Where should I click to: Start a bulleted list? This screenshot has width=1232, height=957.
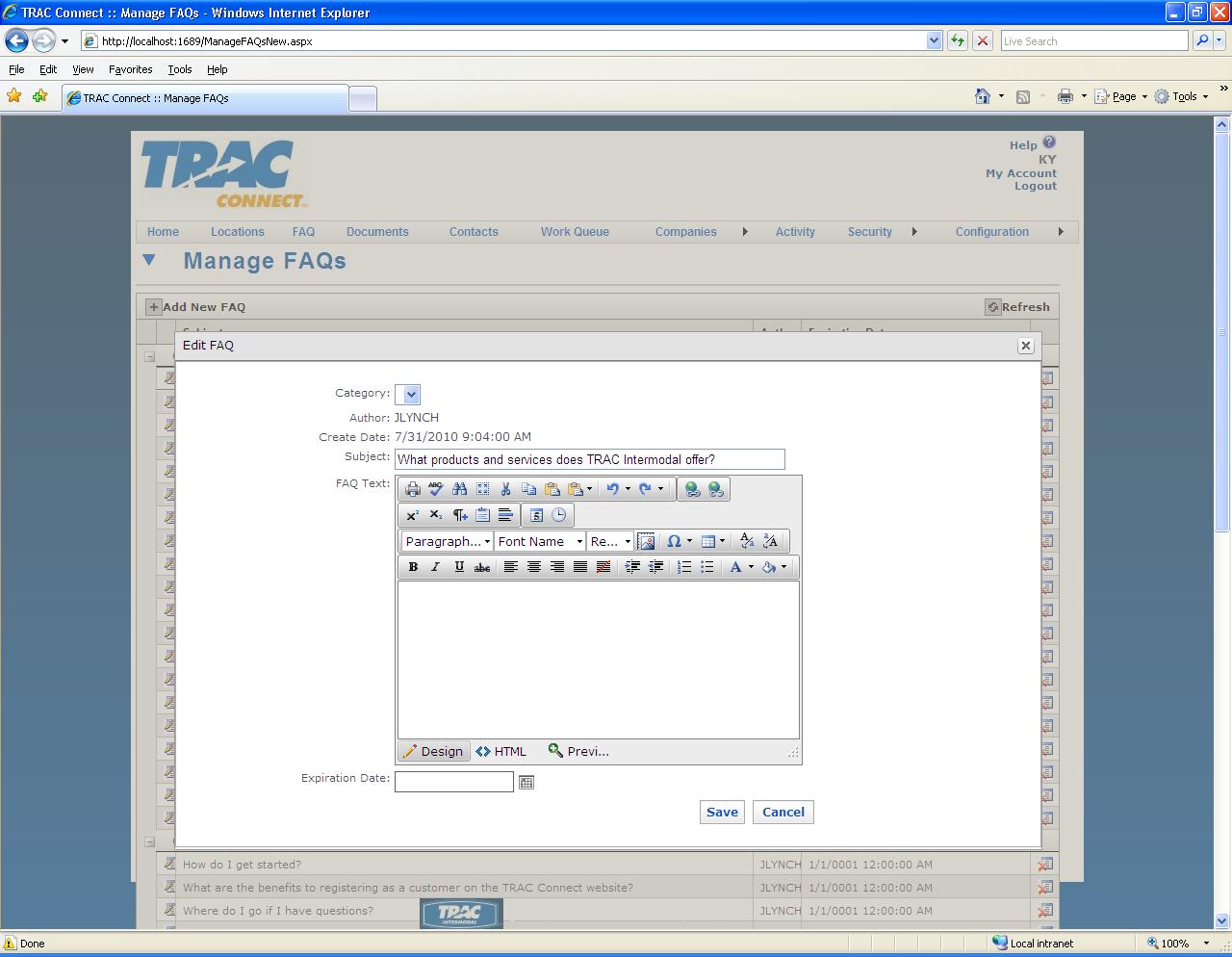(707, 567)
